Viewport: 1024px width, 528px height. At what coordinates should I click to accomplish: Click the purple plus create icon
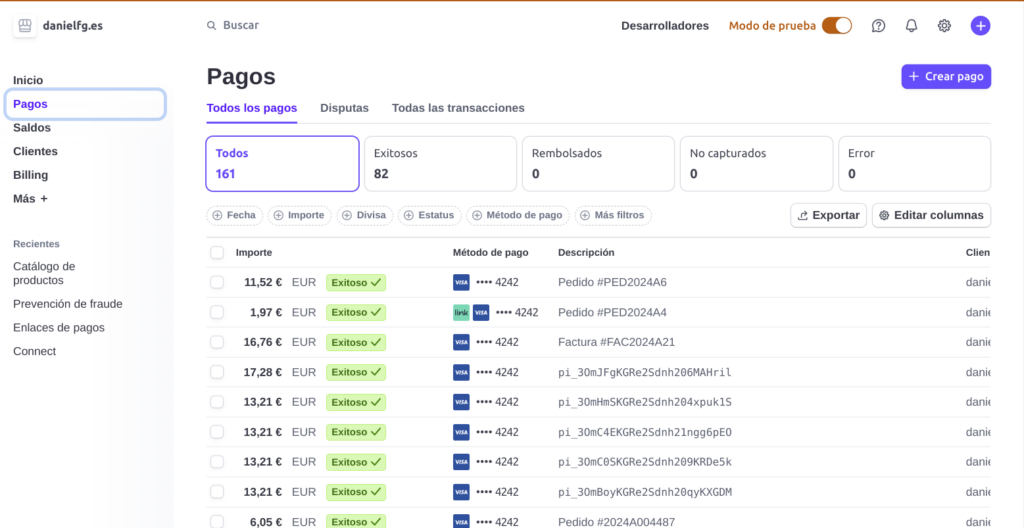tap(980, 26)
